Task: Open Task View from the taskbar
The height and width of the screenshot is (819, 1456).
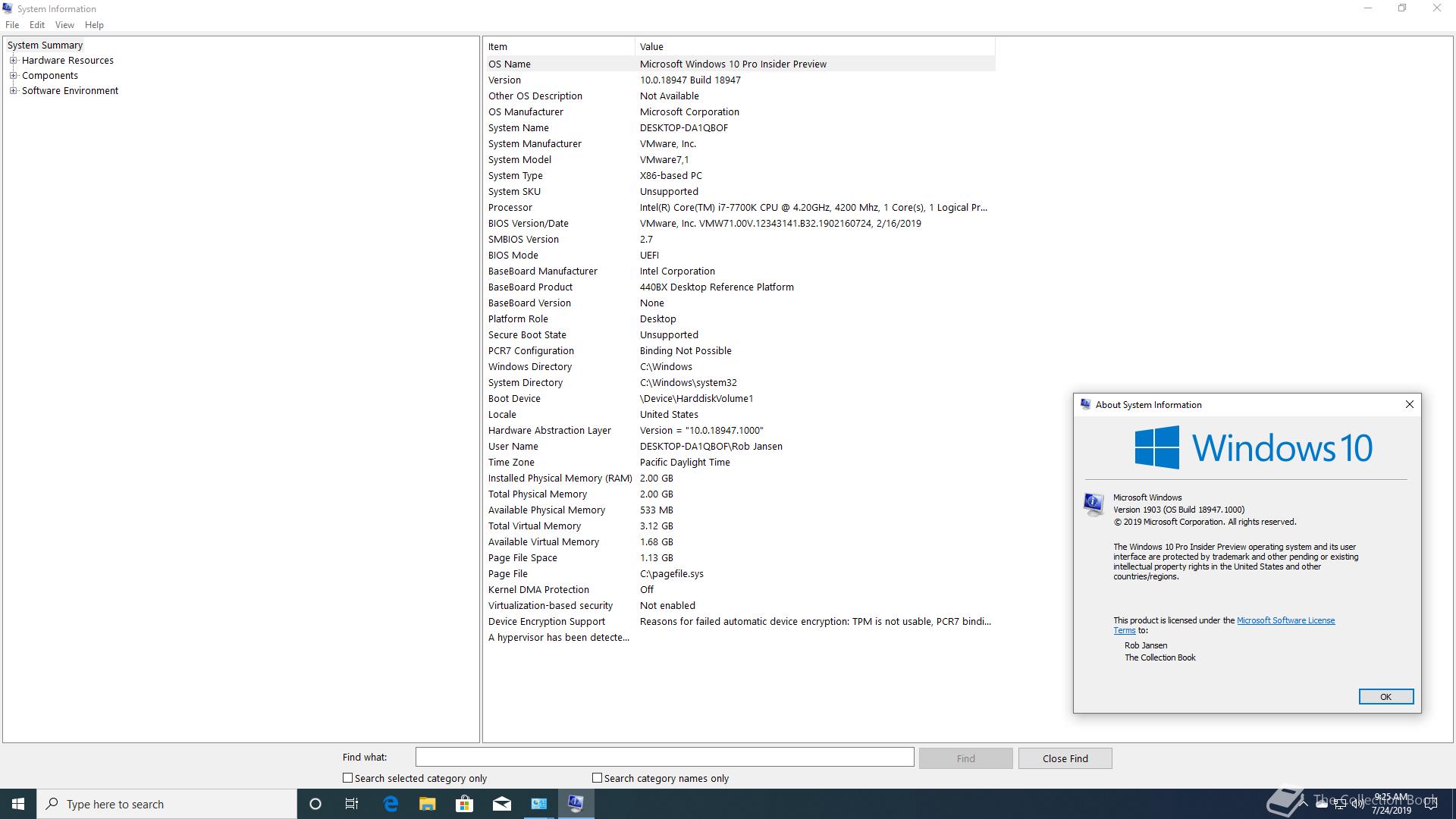Action: (352, 804)
